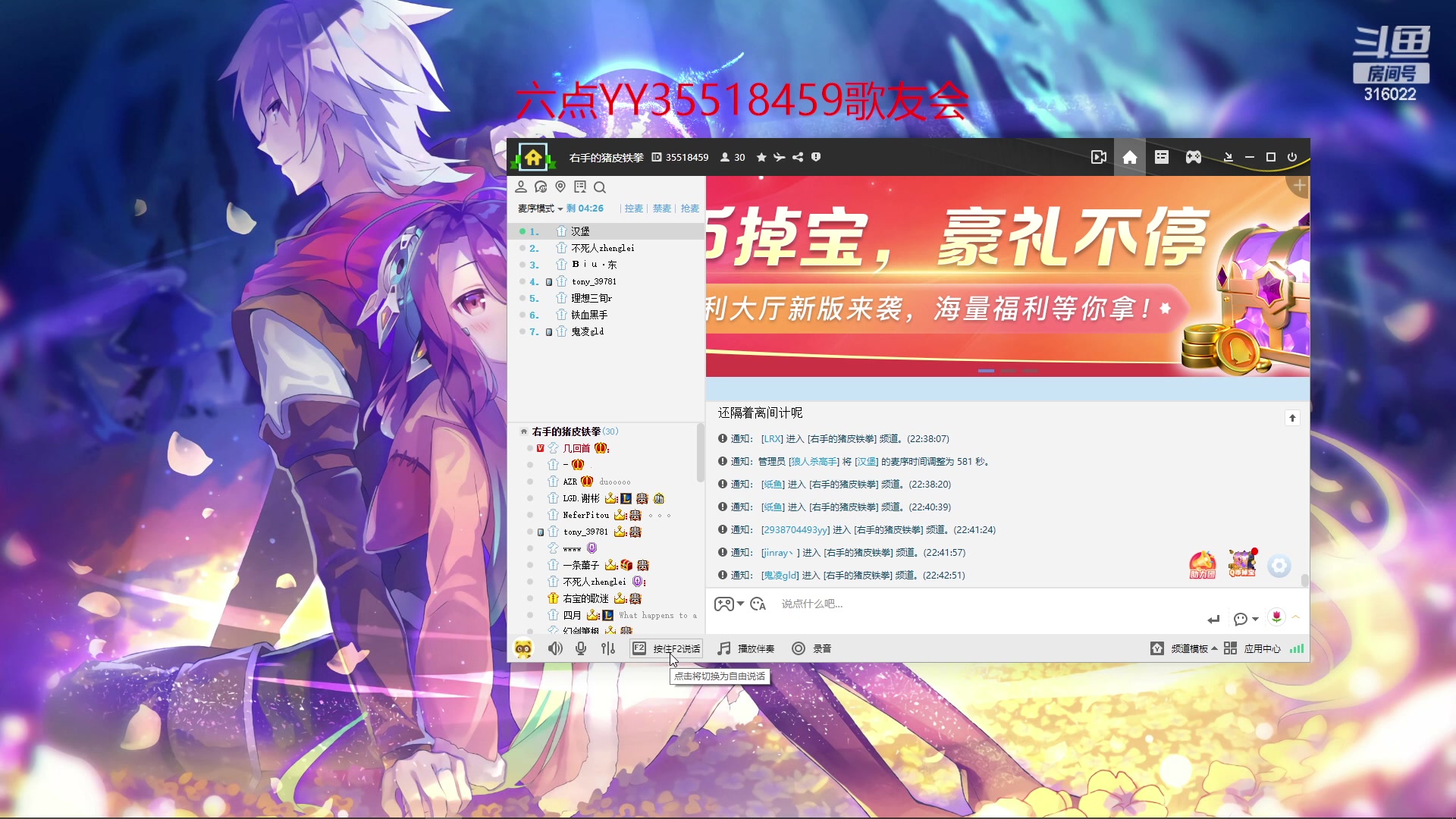
Task: Open the user profile icon in sidebar
Action: (521, 187)
